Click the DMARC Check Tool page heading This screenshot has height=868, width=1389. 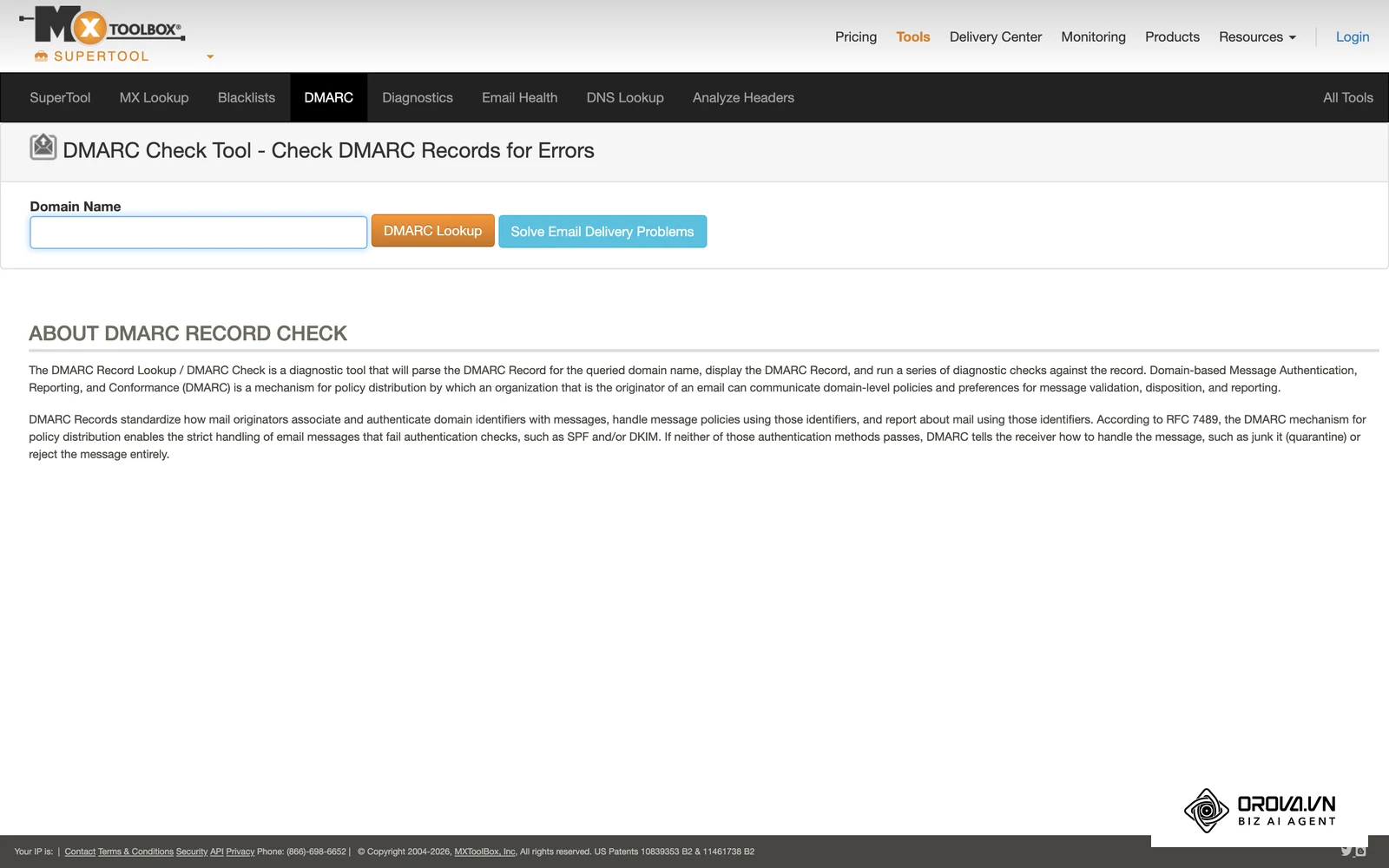[x=328, y=150]
